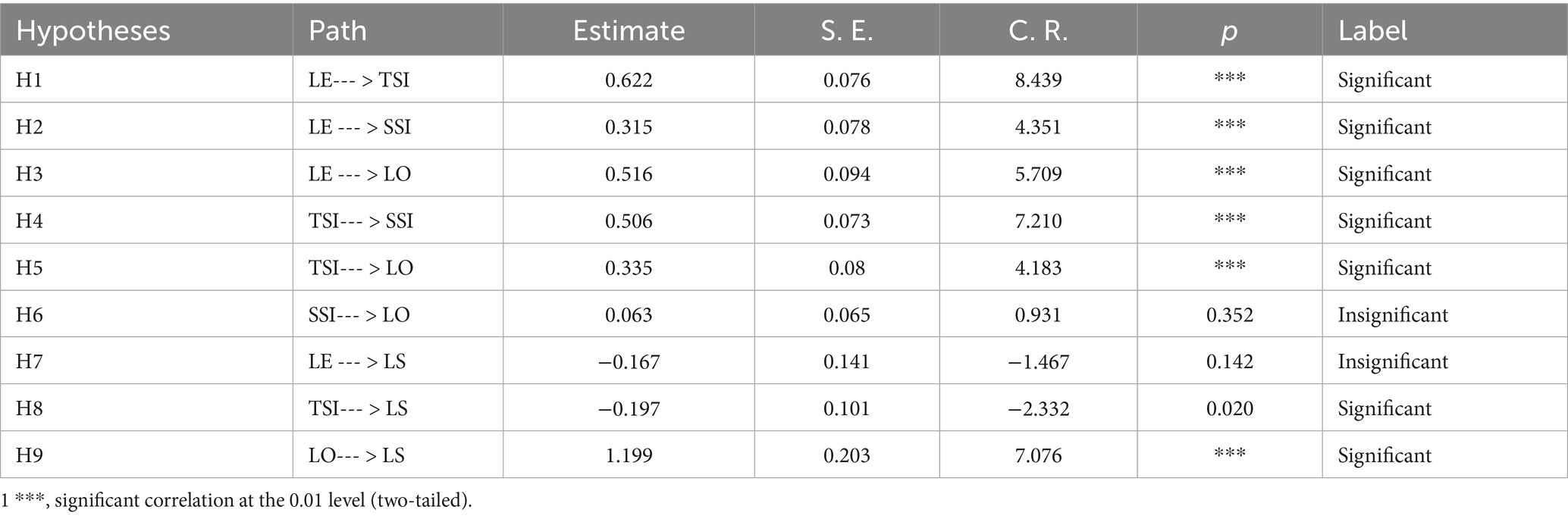Click the significance footnote text
This screenshot has height=519, width=1568.
[237, 501]
